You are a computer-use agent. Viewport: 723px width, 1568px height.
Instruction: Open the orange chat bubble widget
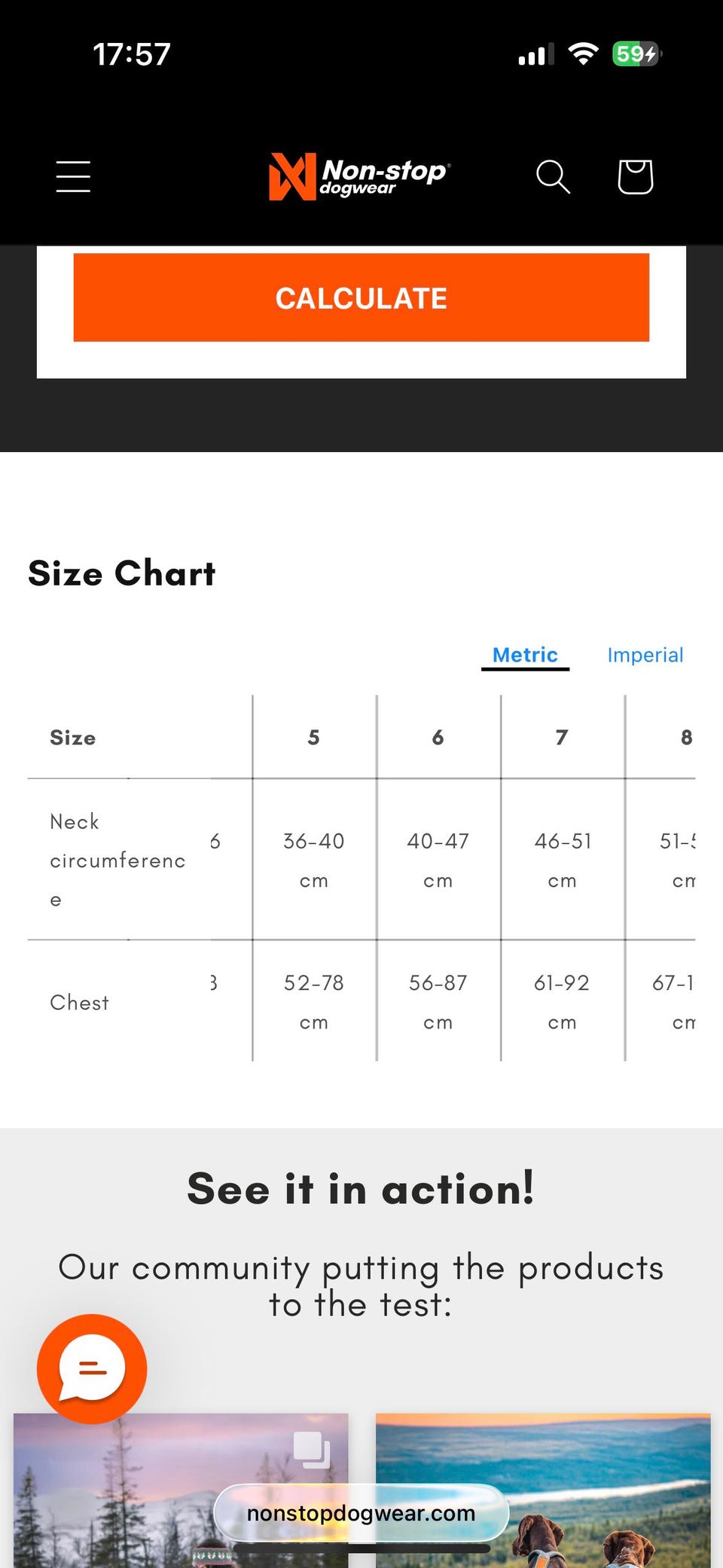point(92,1368)
